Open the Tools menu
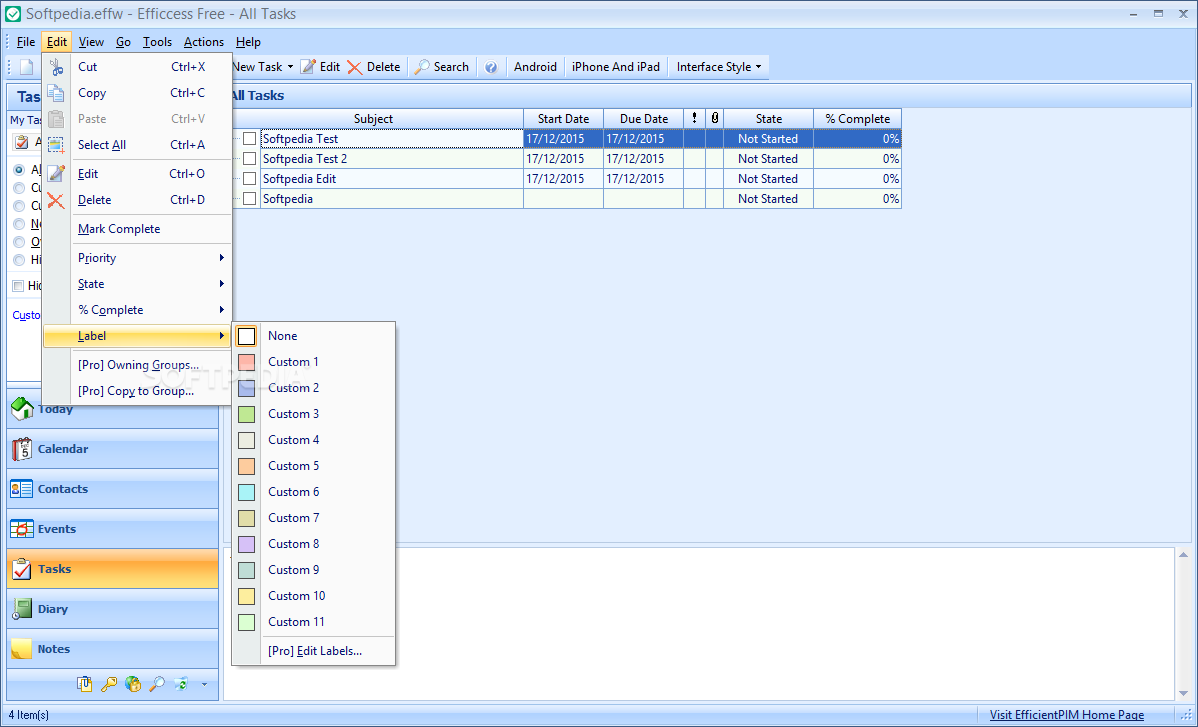Screen dimensions: 1198x727 point(157,42)
